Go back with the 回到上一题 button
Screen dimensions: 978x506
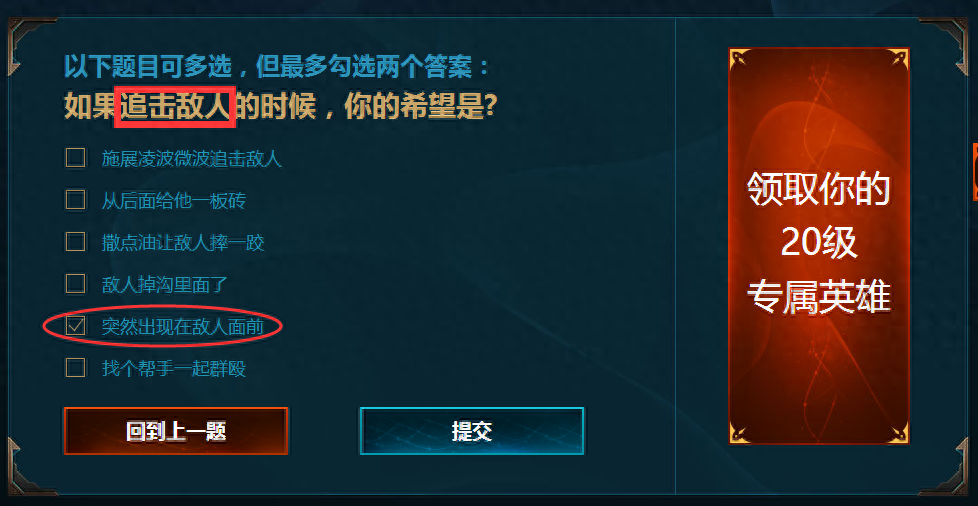pos(176,431)
